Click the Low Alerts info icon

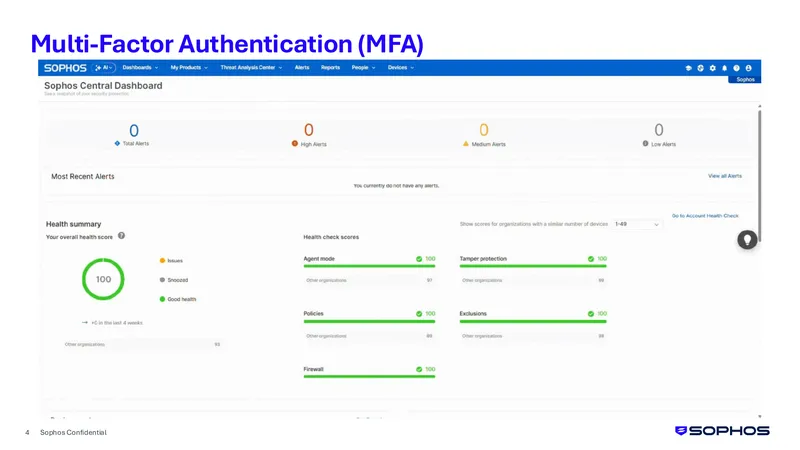(645, 143)
